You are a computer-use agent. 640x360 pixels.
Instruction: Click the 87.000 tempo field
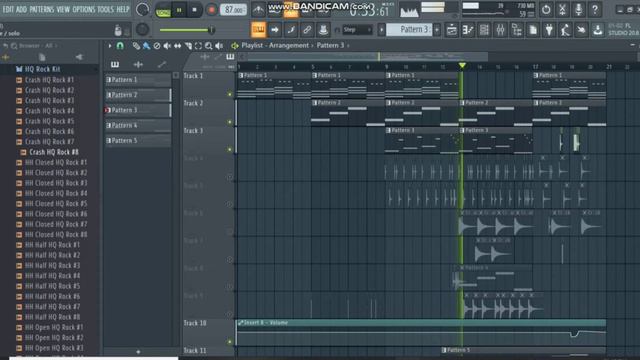(233, 9)
